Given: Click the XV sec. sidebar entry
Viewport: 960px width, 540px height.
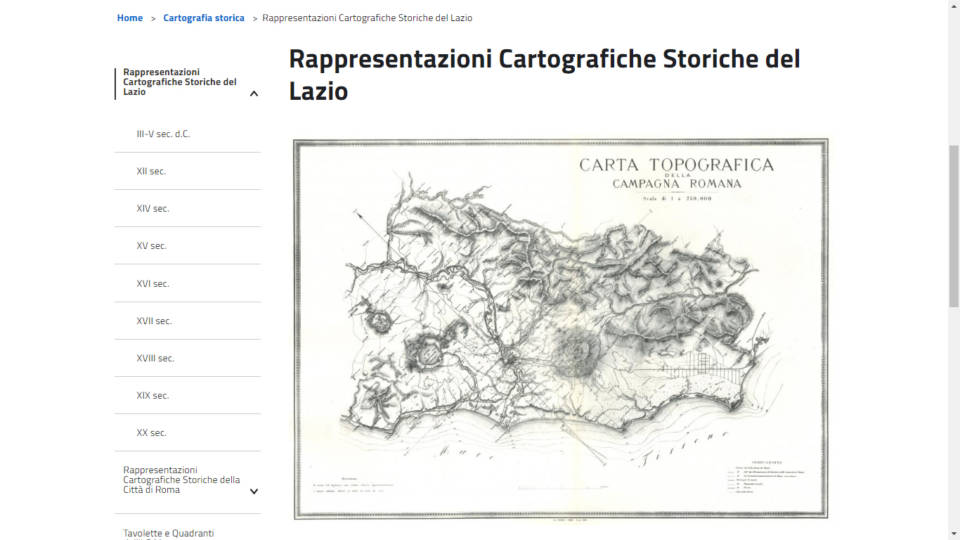Looking at the screenshot, I should 152,246.
